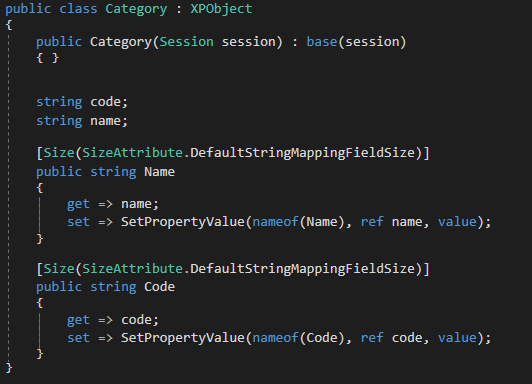This screenshot has width=532, height=384.
Task: Click SizeAttribute above the Code property
Action: [x=132, y=269]
